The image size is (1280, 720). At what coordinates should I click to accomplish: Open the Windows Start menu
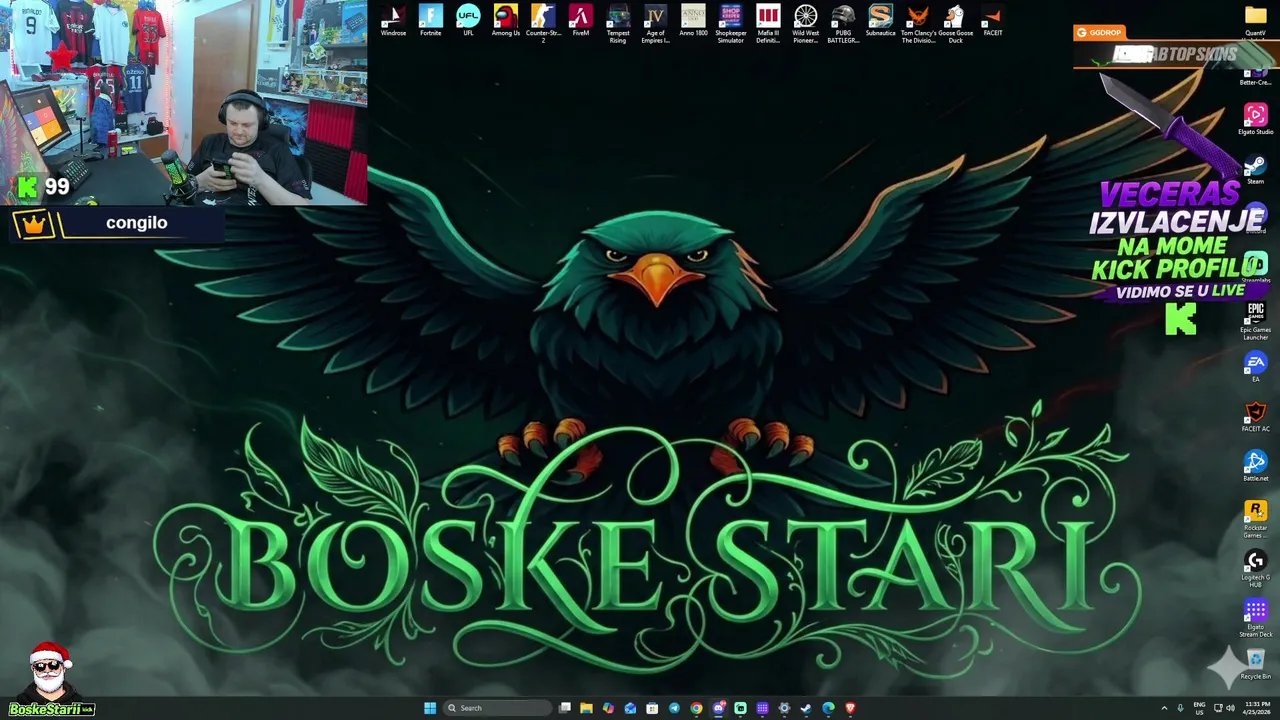point(430,708)
